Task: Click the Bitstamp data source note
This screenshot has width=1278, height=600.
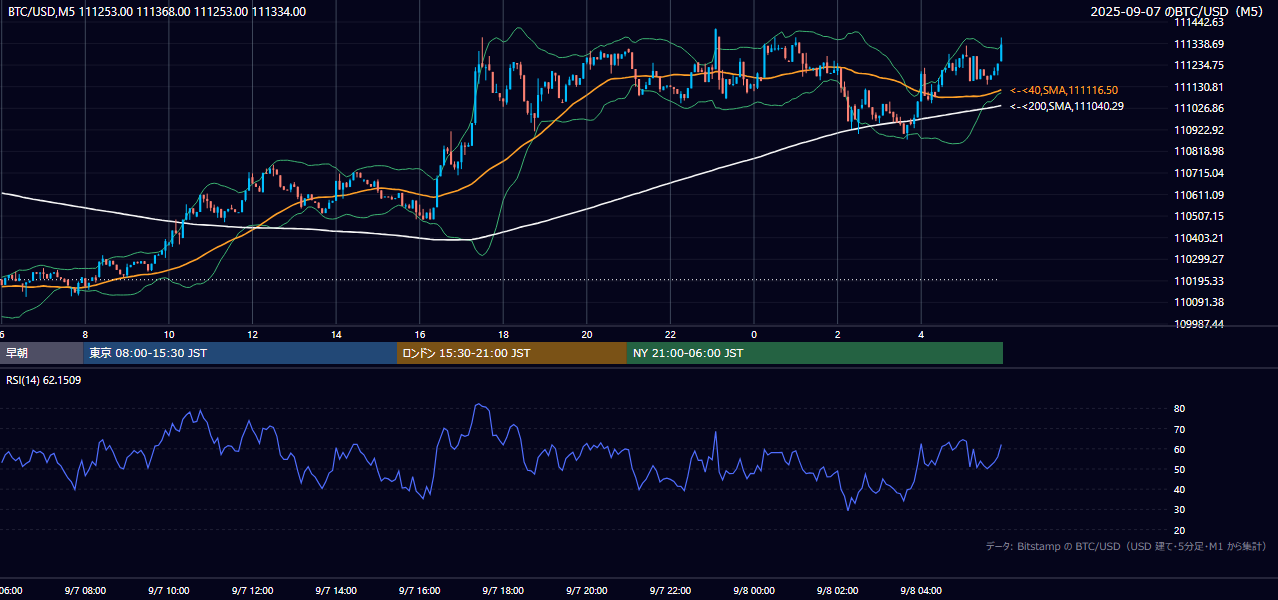Action: (x=1126, y=546)
